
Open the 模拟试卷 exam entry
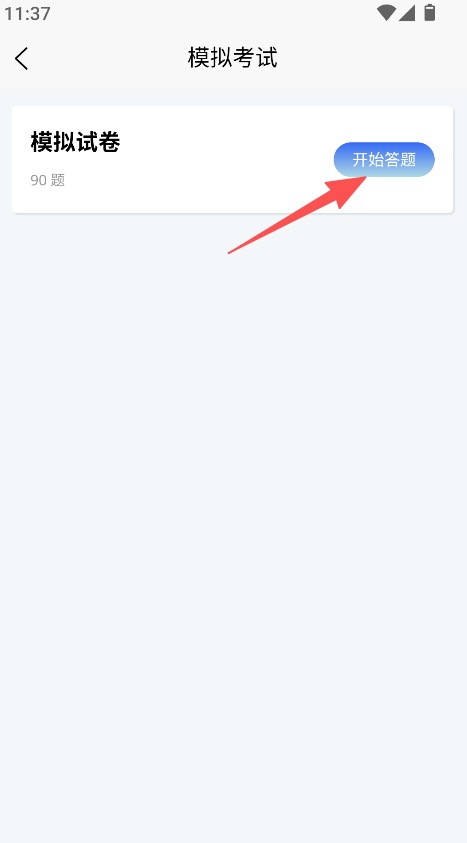tap(232, 159)
